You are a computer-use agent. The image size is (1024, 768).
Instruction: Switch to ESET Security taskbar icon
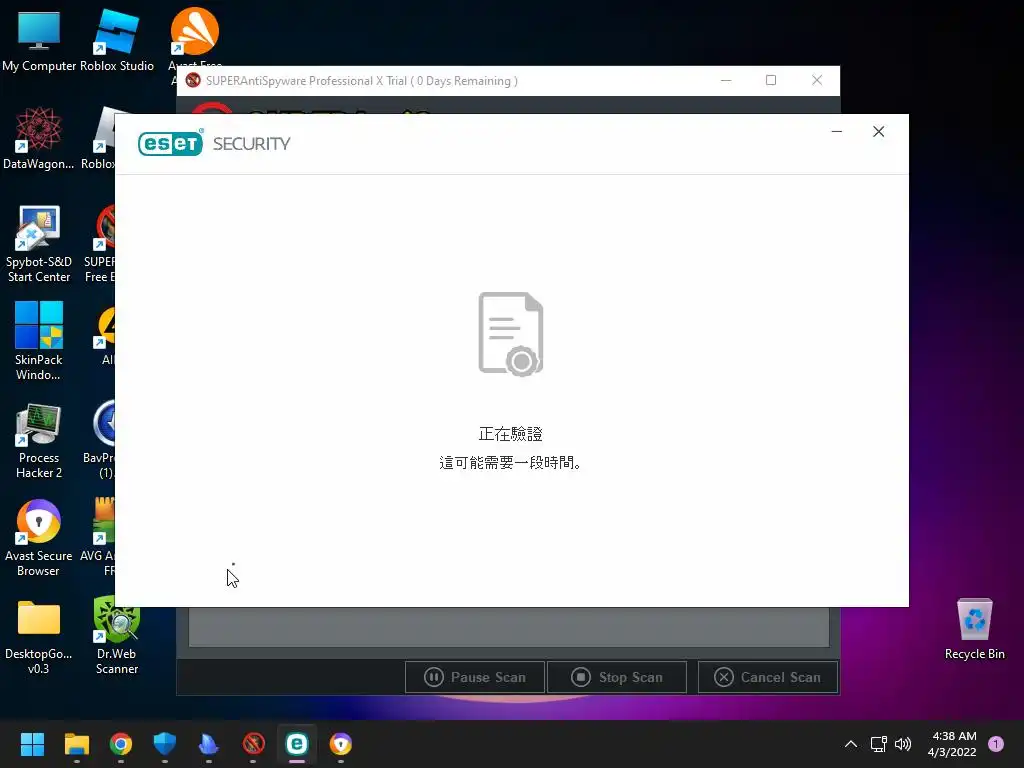tap(297, 744)
